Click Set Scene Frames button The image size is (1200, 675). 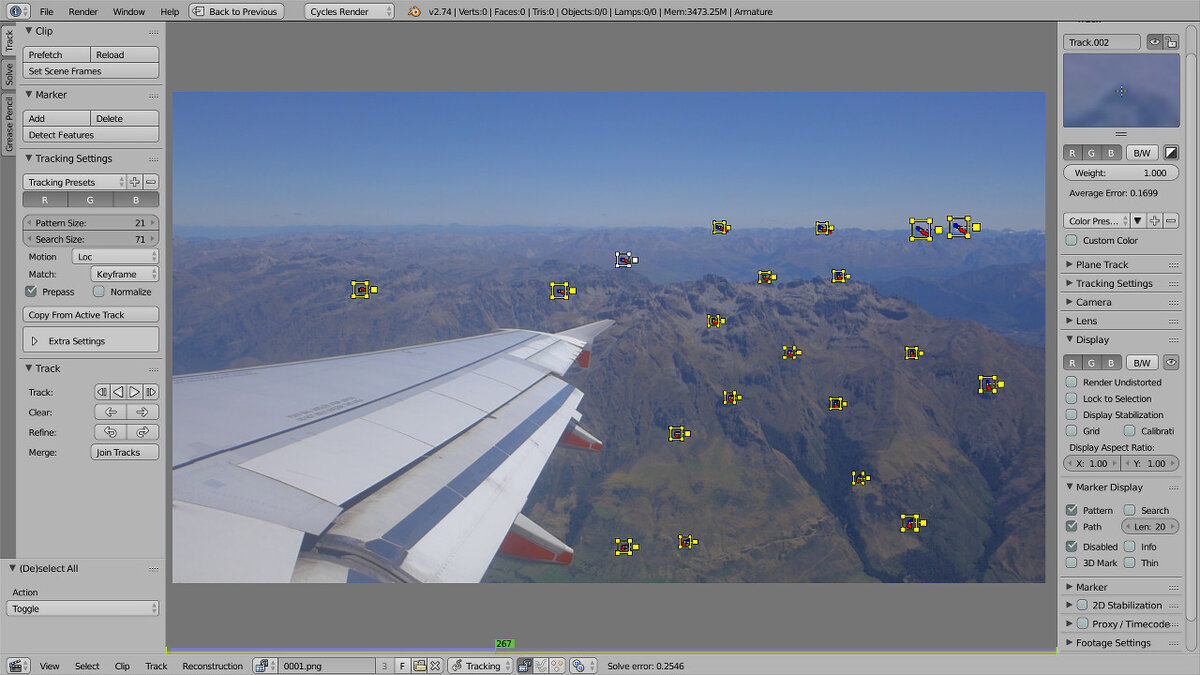coord(91,71)
